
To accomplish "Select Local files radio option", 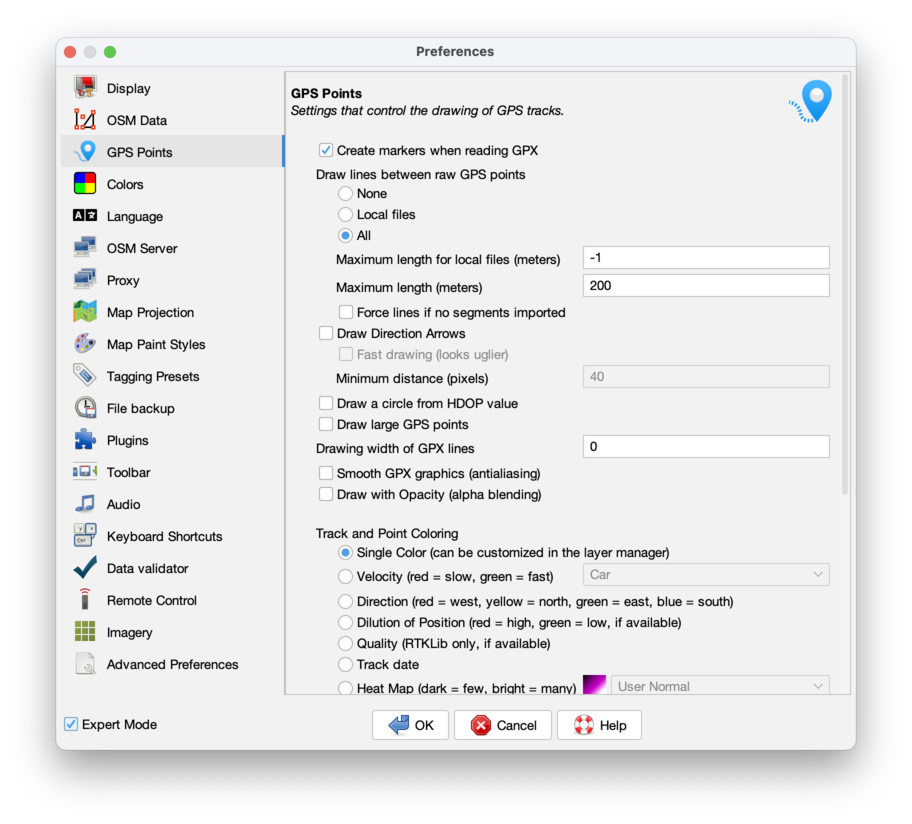I will click(346, 214).
